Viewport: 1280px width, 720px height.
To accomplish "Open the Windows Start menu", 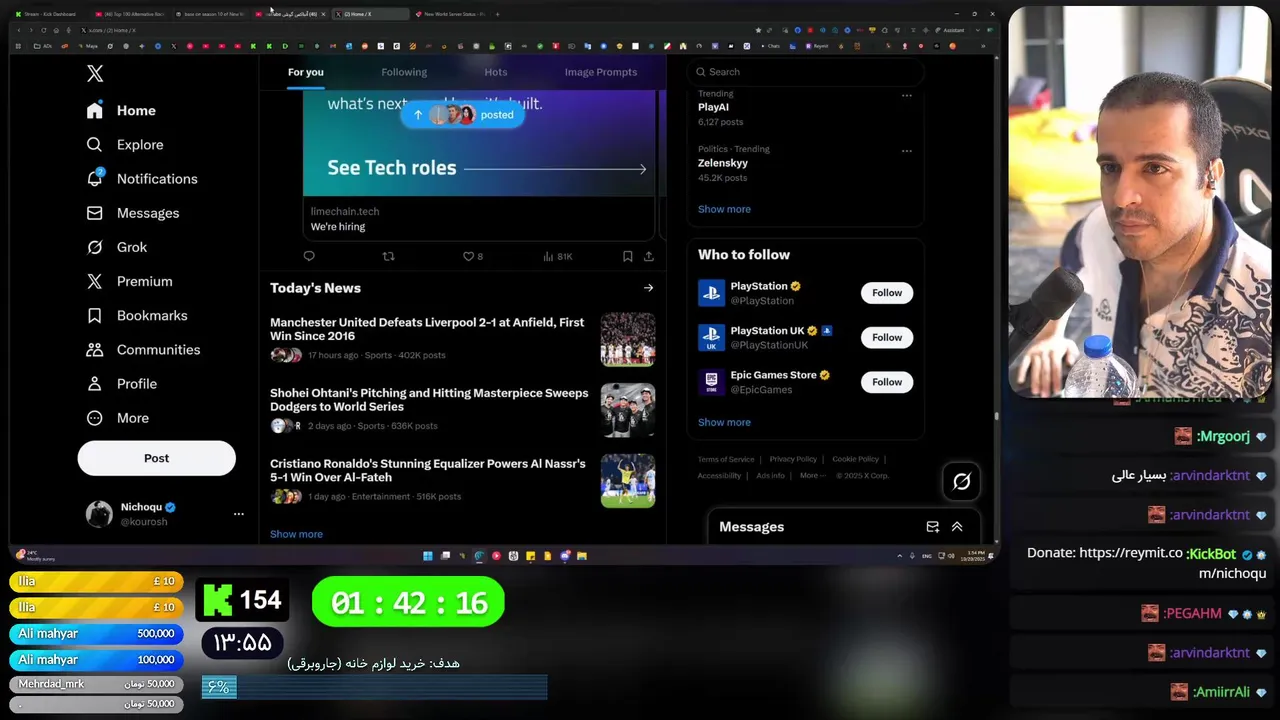I will click(x=428, y=556).
